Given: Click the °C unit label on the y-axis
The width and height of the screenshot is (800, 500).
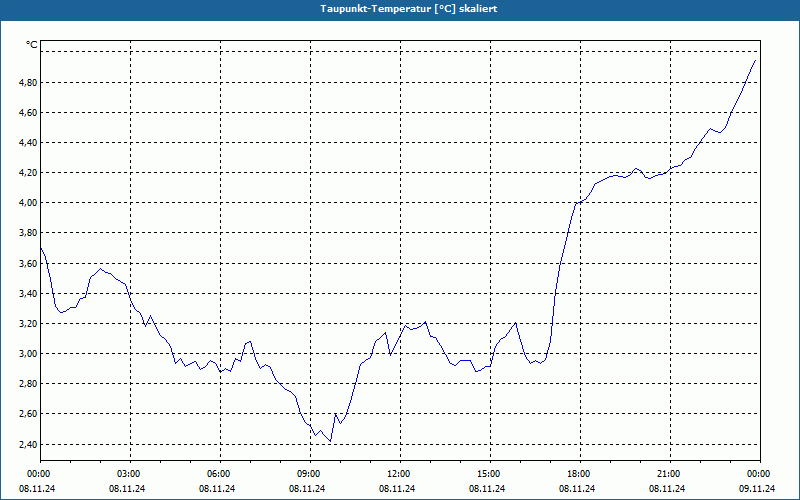Looking at the screenshot, I should point(32,45).
